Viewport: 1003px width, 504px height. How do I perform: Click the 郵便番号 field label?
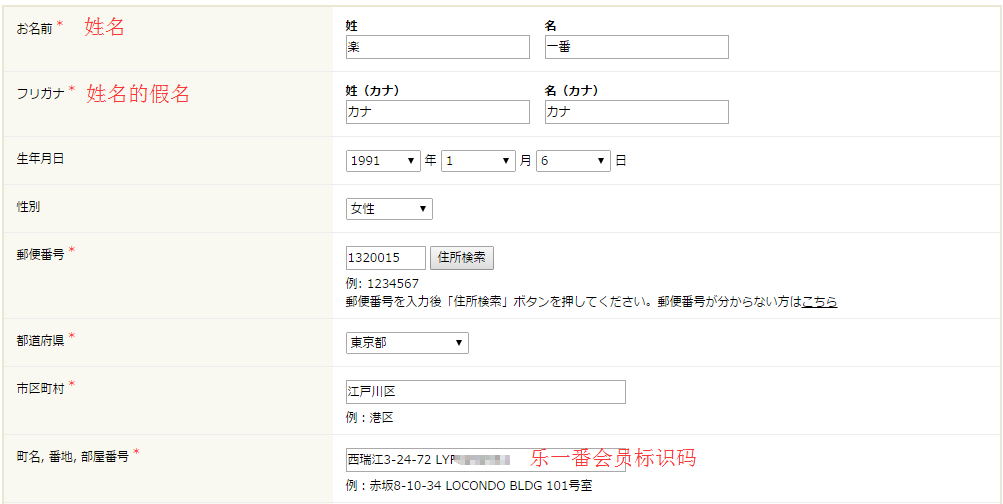tap(40, 255)
